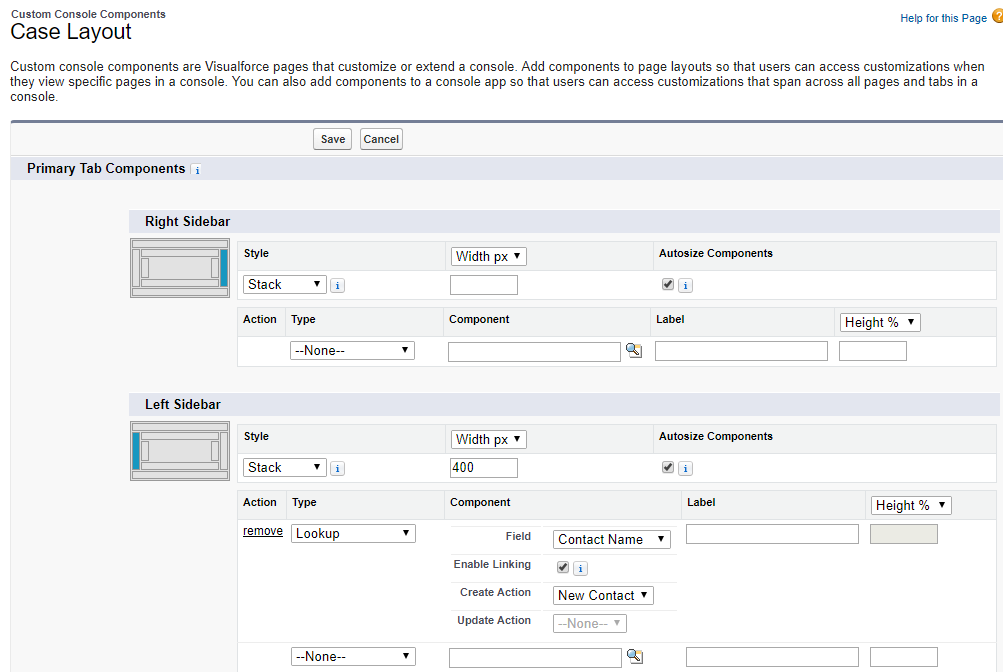Click info icon next to Left Sidebar Style dropdown

point(338,469)
